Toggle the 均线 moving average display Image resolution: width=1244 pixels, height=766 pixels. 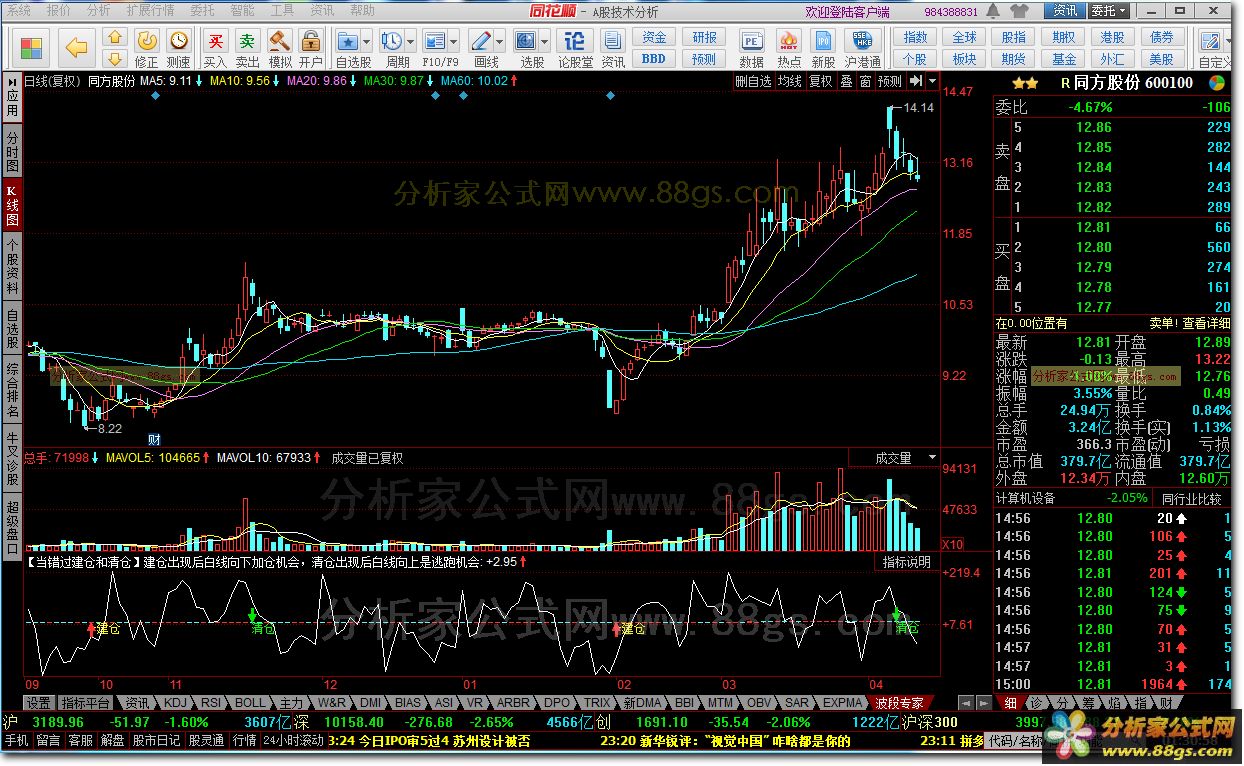tap(791, 82)
